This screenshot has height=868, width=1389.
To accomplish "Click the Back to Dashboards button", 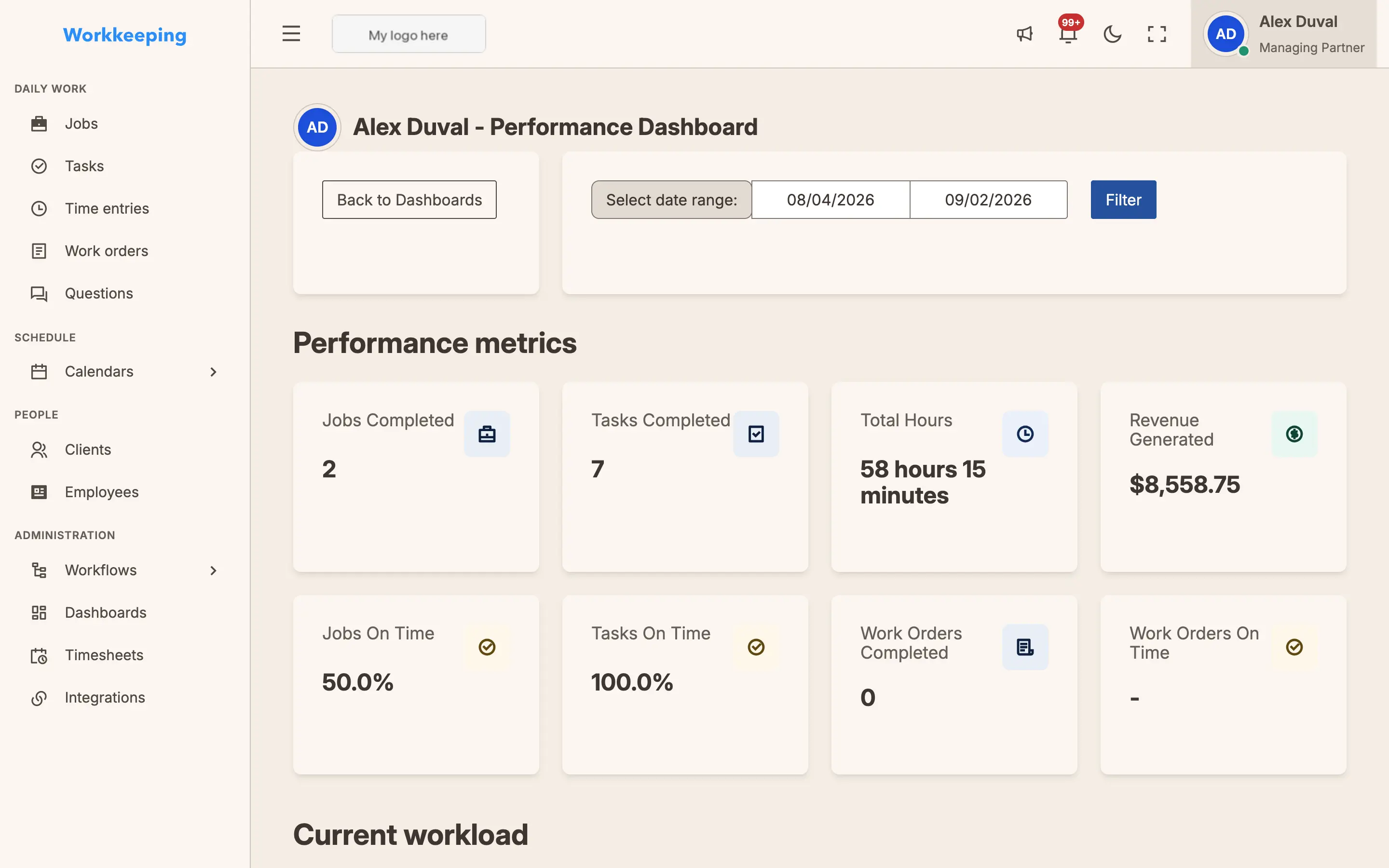I will 409,200.
